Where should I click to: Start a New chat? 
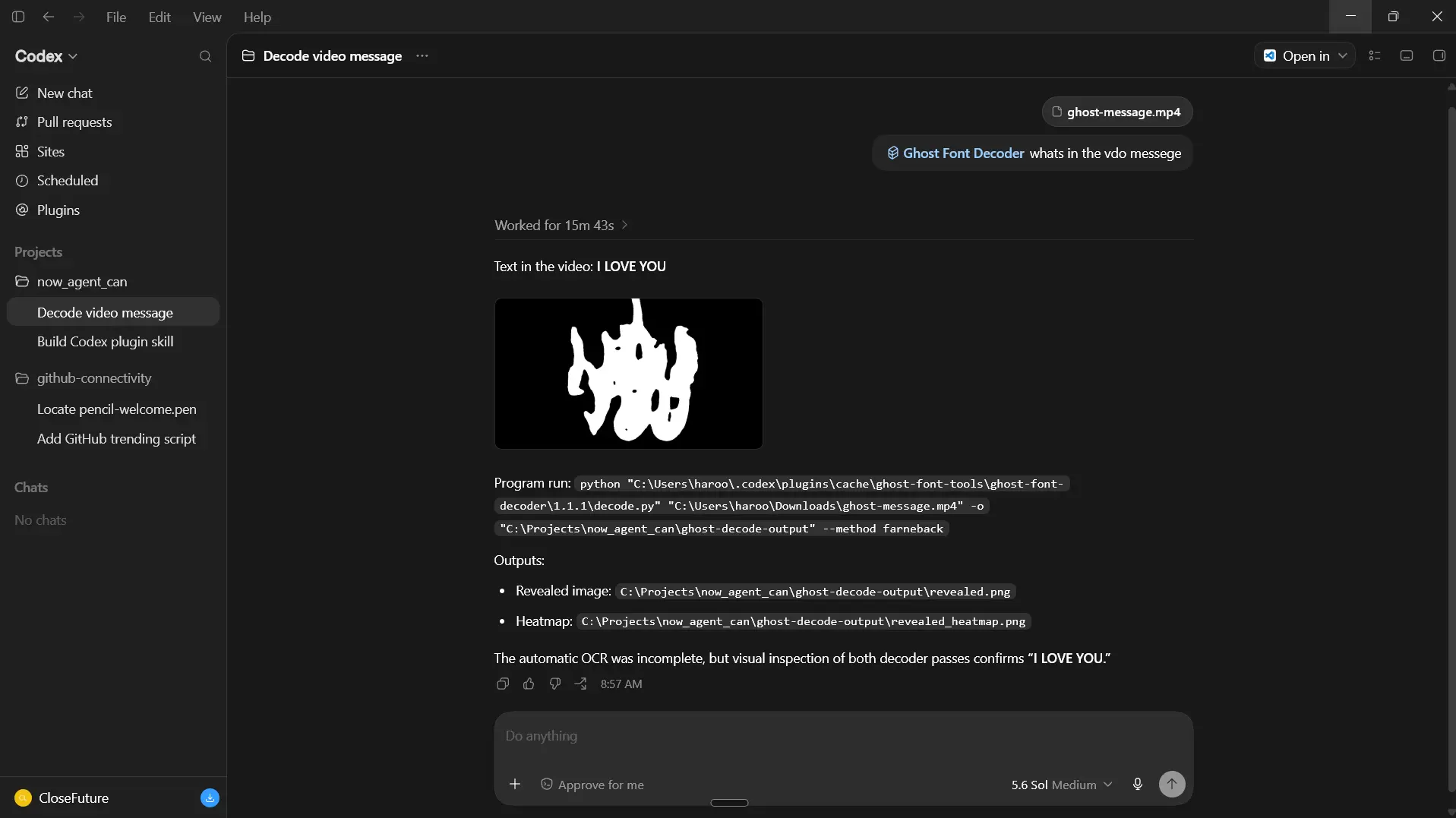coord(113,93)
